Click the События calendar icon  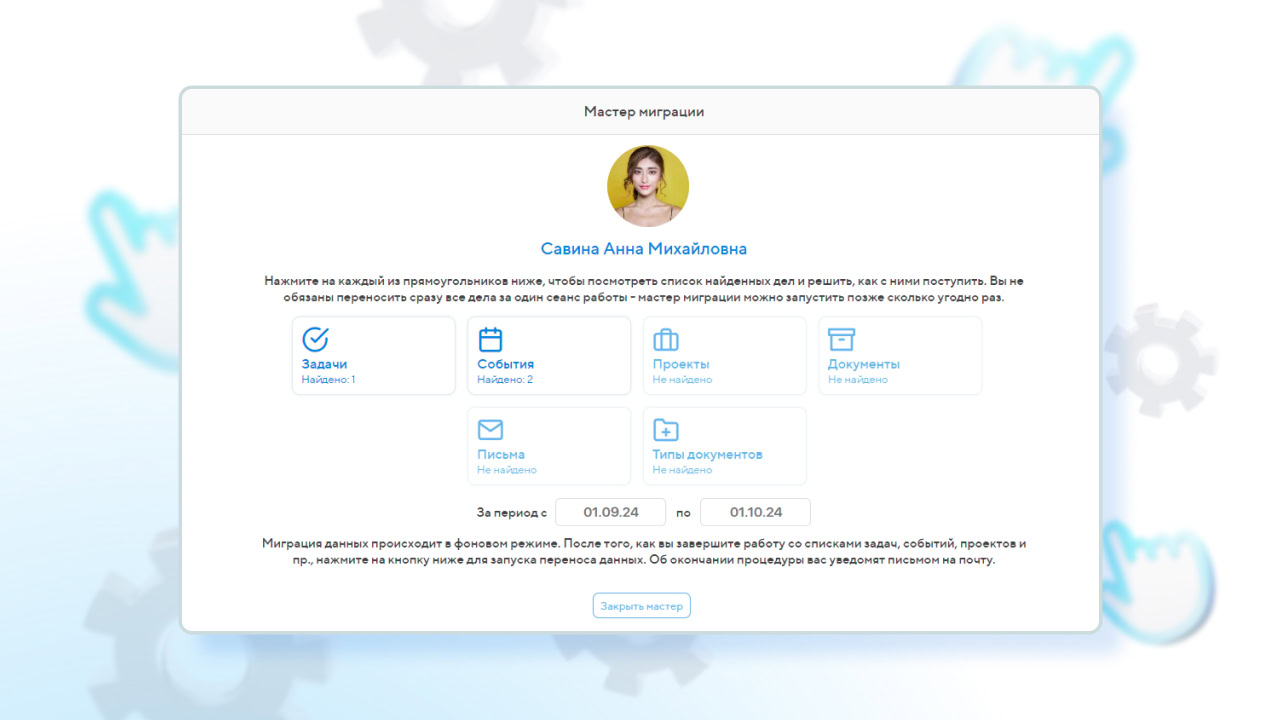[x=490, y=339]
